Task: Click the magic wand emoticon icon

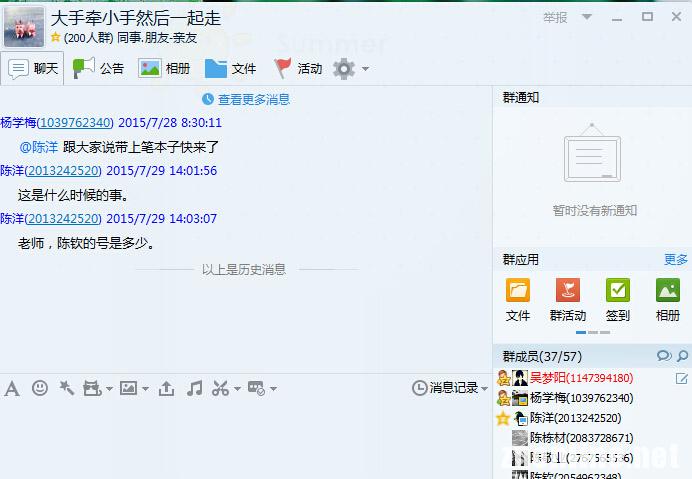Action: (x=67, y=388)
